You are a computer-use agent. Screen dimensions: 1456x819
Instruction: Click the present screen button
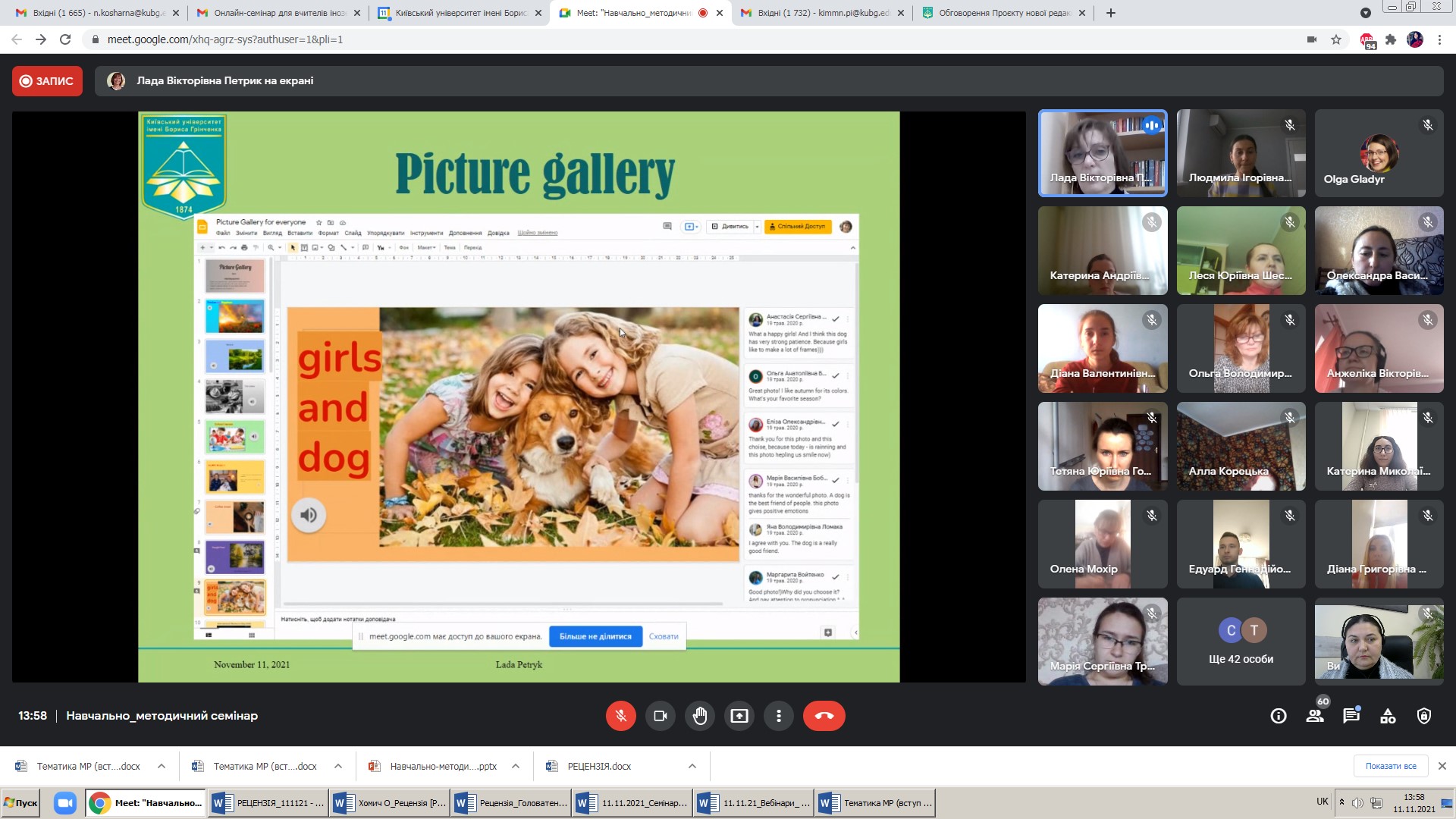click(739, 716)
